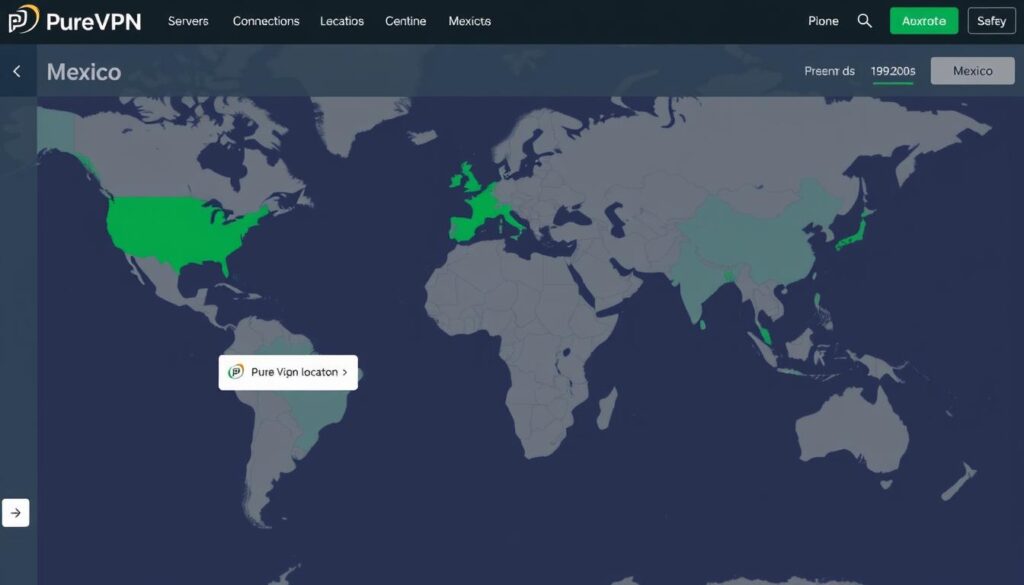Go back using the left chevron

click(x=17, y=71)
